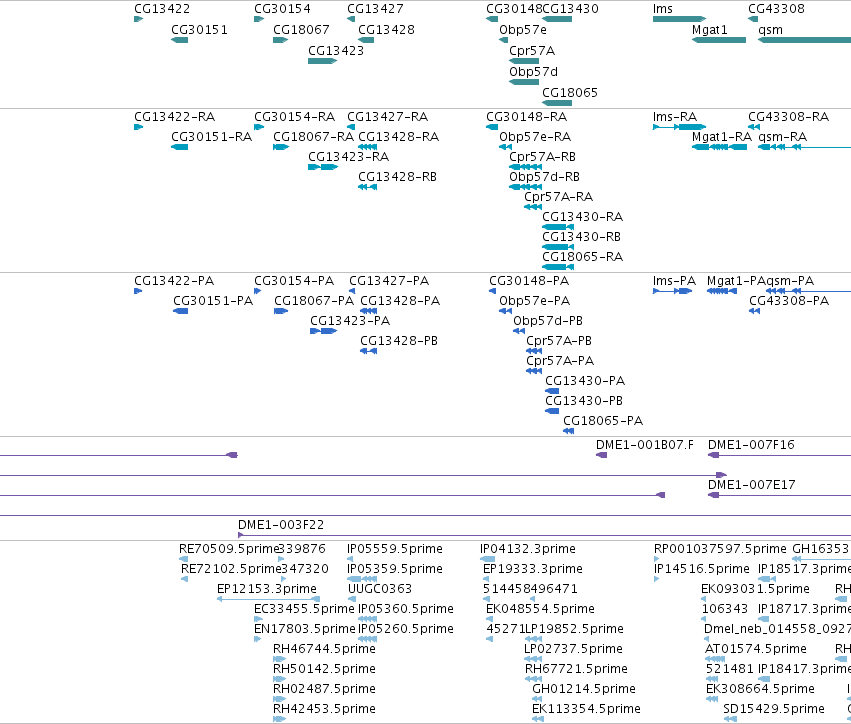This screenshot has width=851, height=724.
Task: Select transcript CG13422-RA label
Action: click(174, 117)
